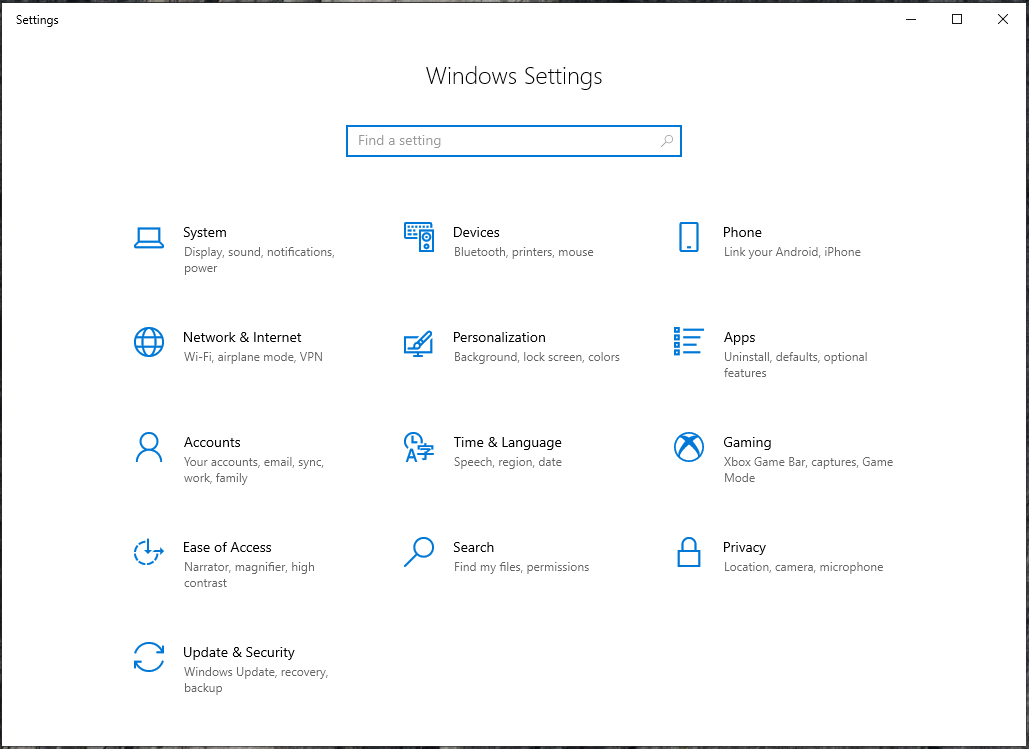This screenshot has width=1029, height=749.
Task: Click the Privacy padlock icon
Action: (688, 553)
